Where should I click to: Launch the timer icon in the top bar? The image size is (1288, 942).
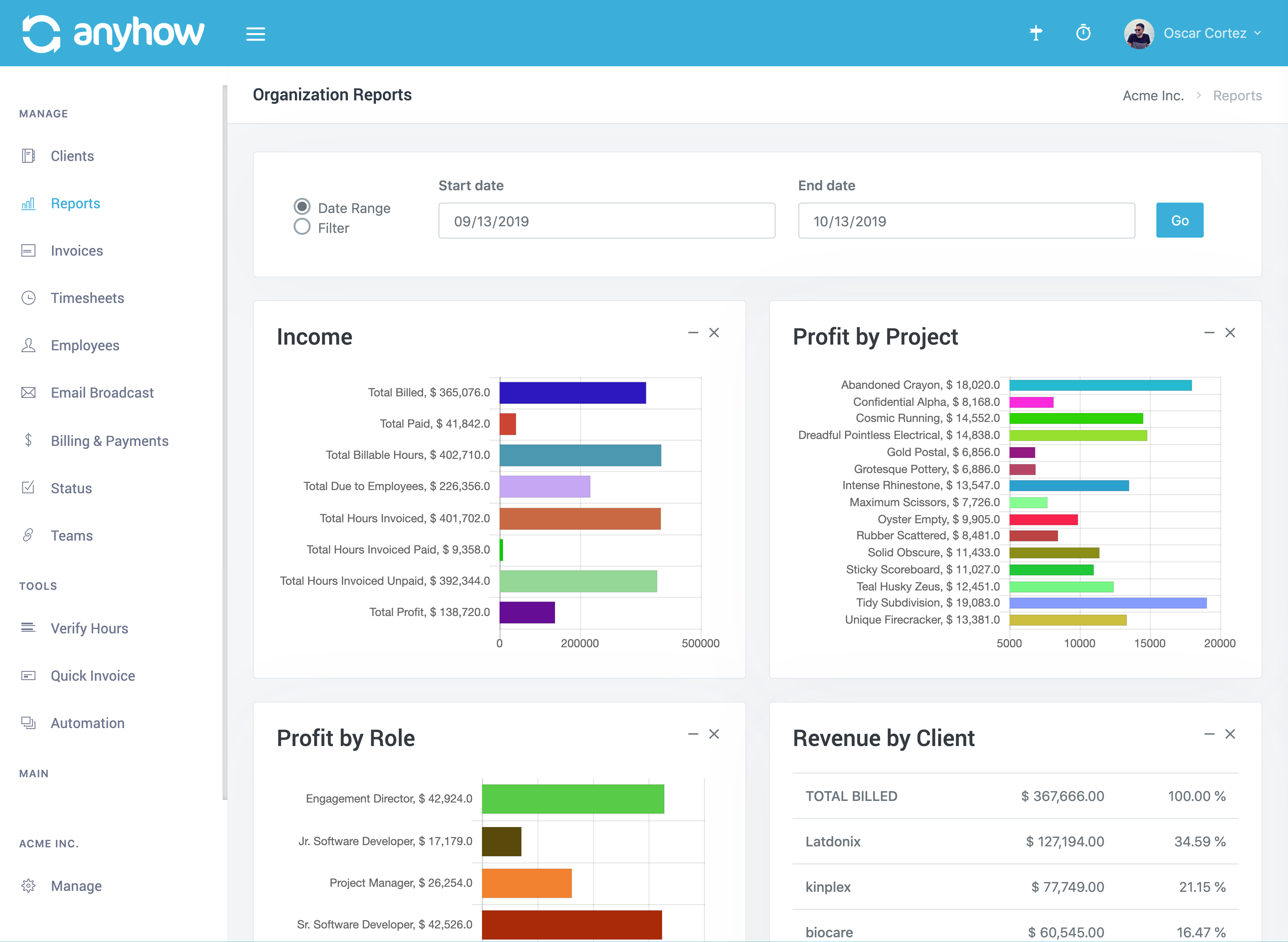point(1083,33)
